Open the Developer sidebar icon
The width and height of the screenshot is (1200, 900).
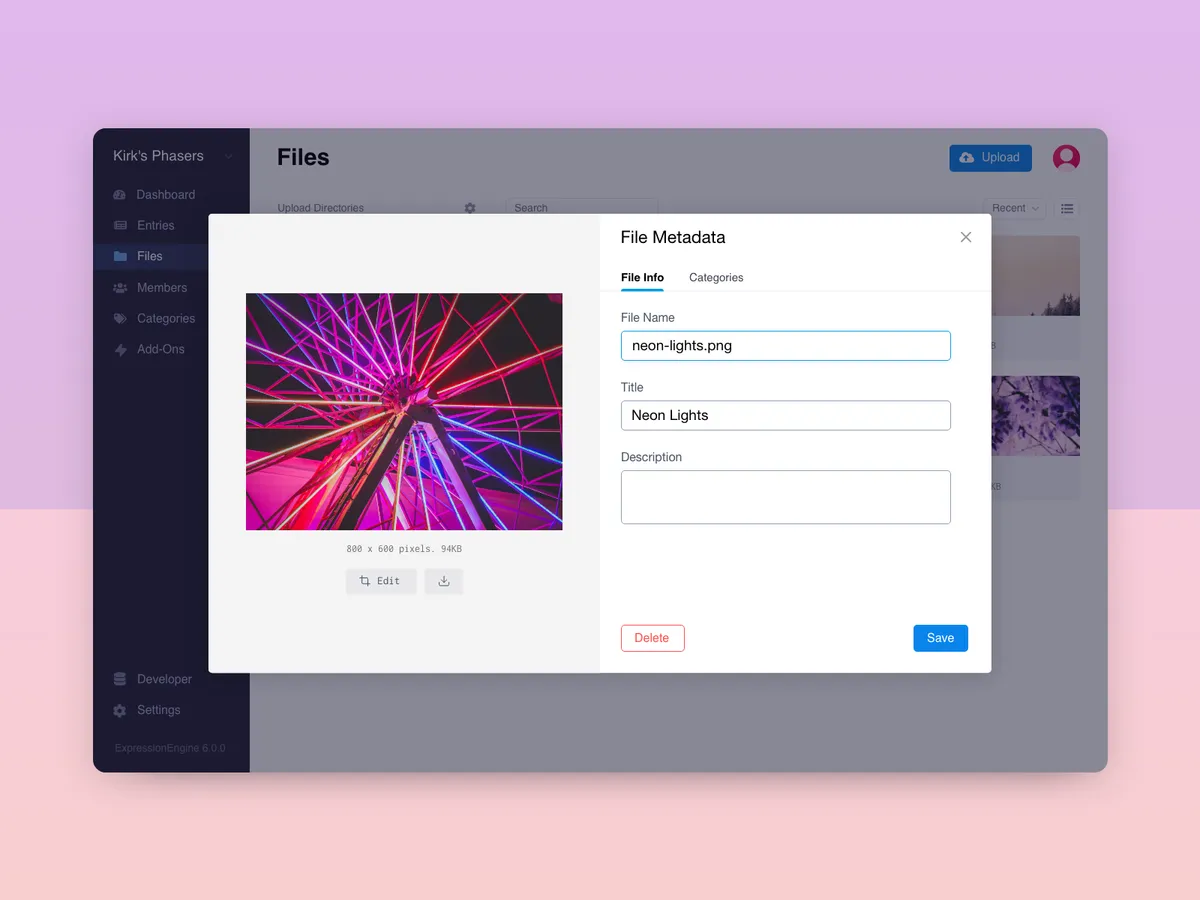[122, 679]
